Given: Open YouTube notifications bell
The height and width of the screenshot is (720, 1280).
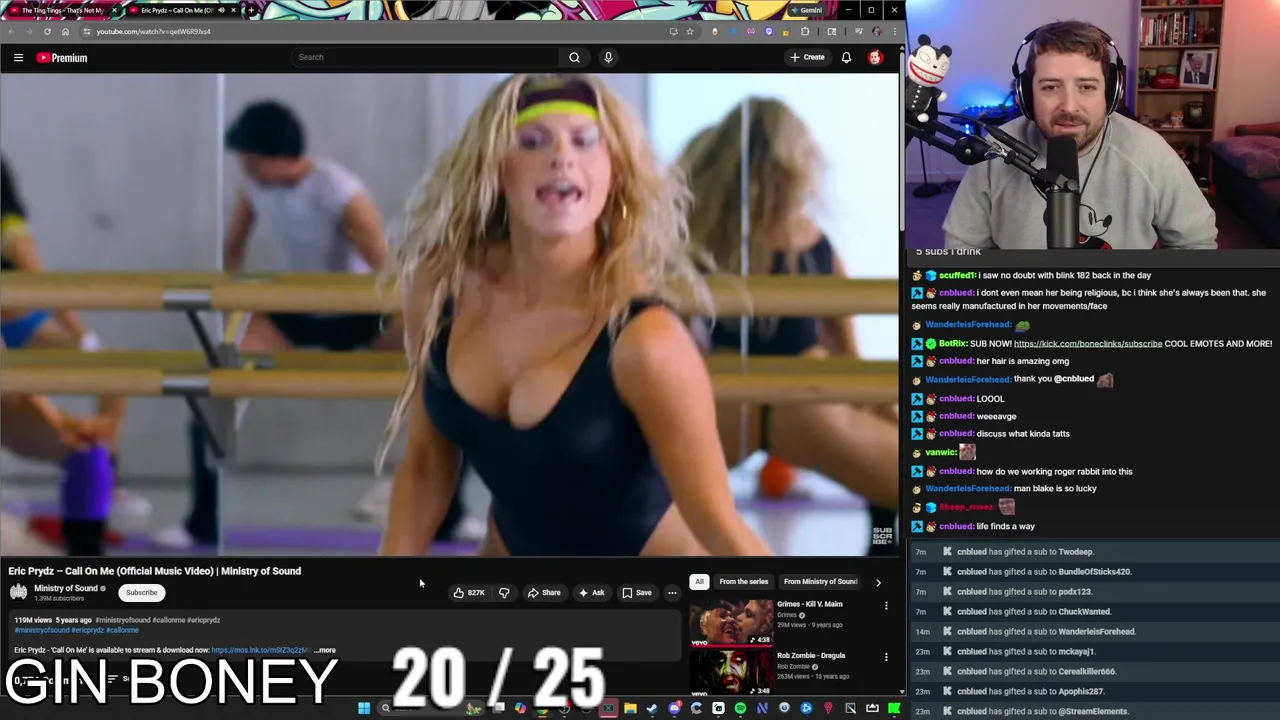Looking at the screenshot, I should click(846, 57).
